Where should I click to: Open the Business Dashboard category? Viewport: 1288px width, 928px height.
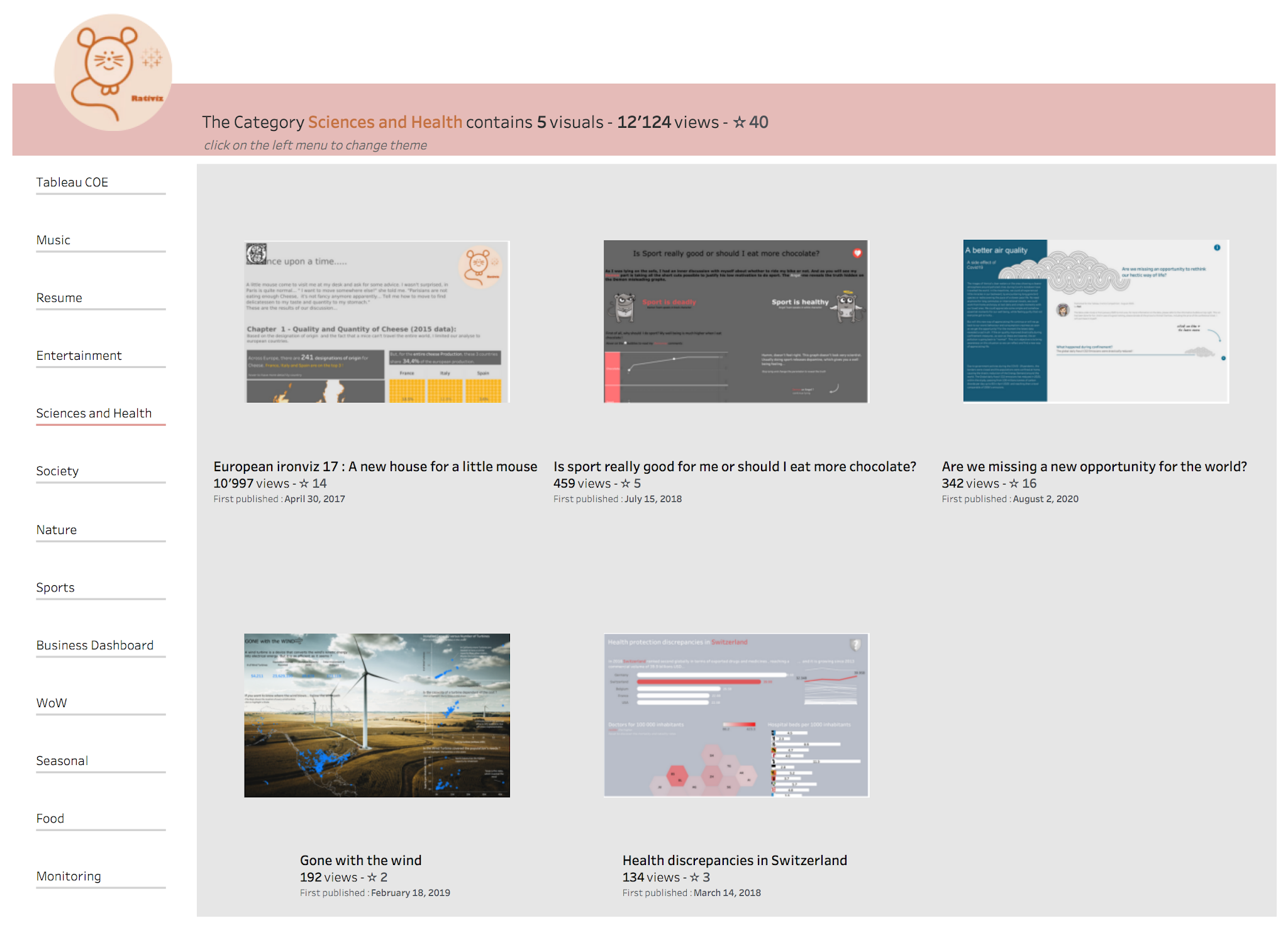tap(95, 646)
